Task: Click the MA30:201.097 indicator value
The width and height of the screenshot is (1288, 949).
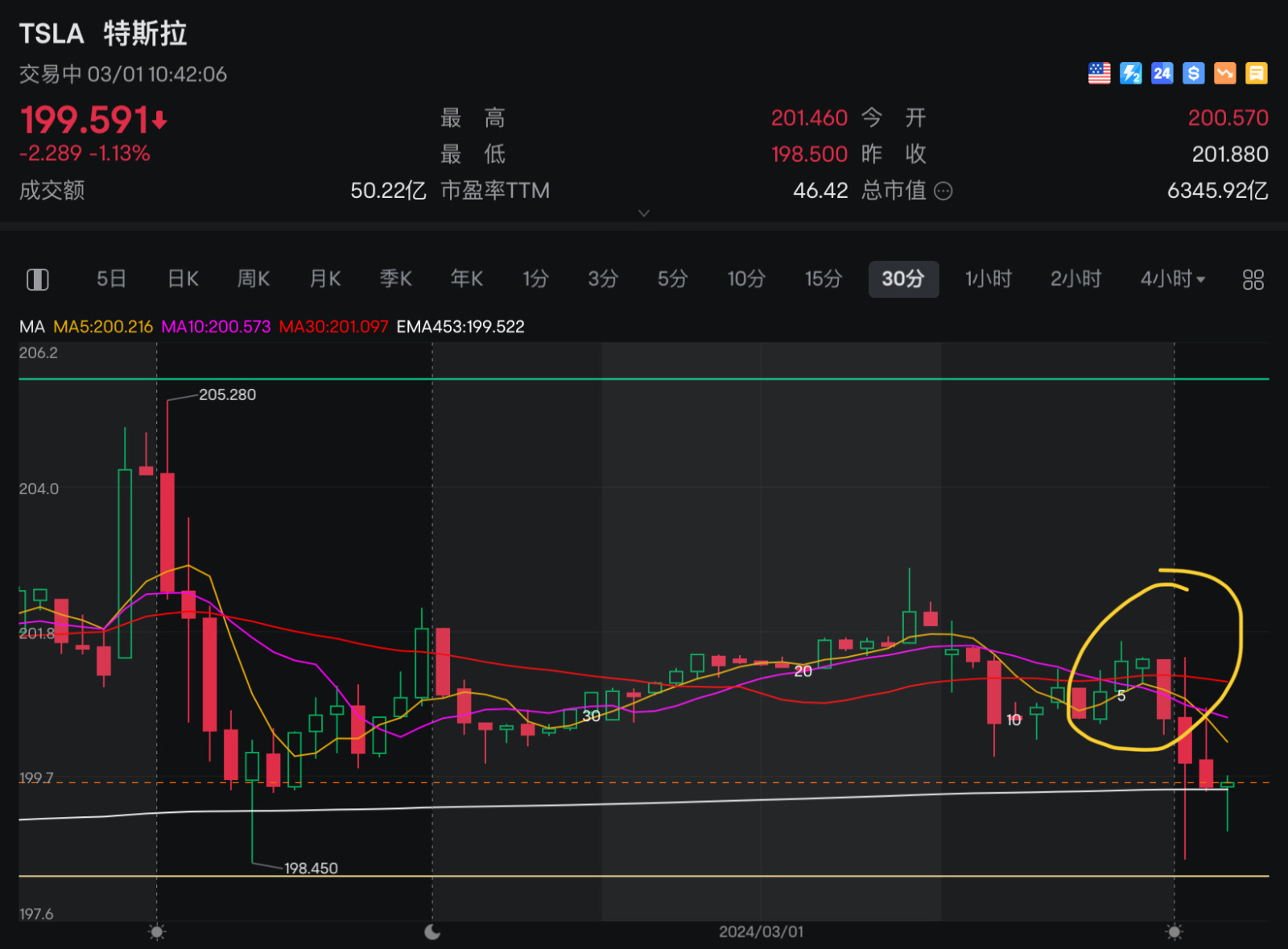Action: pyautogui.click(x=333, y=327)
